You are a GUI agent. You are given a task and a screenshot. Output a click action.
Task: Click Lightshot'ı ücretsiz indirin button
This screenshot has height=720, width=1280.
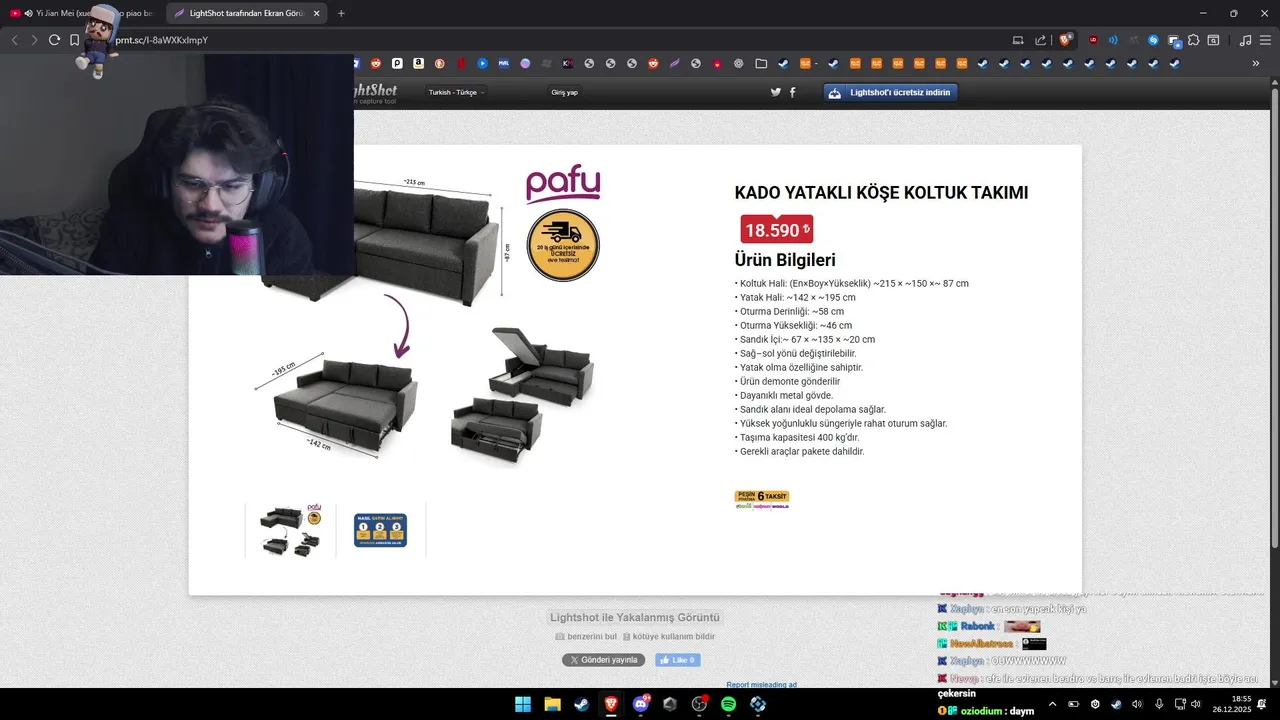890,92
